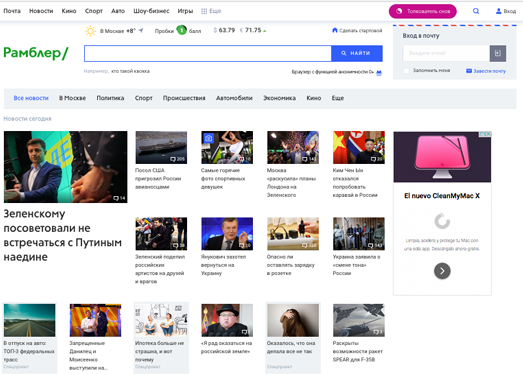The image size is (523, 375).
Task: Click Браузер с функцией анонимности link
Action: [333, 72]
